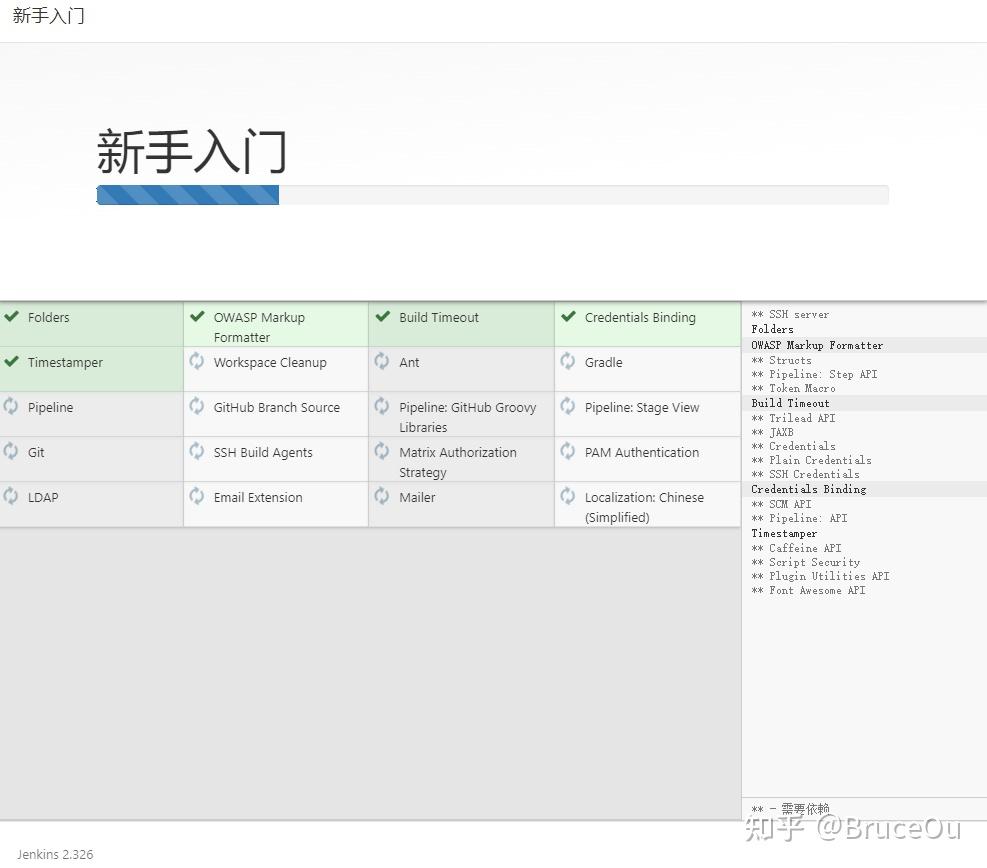Select the PAM Authentication label

point(641,452)
